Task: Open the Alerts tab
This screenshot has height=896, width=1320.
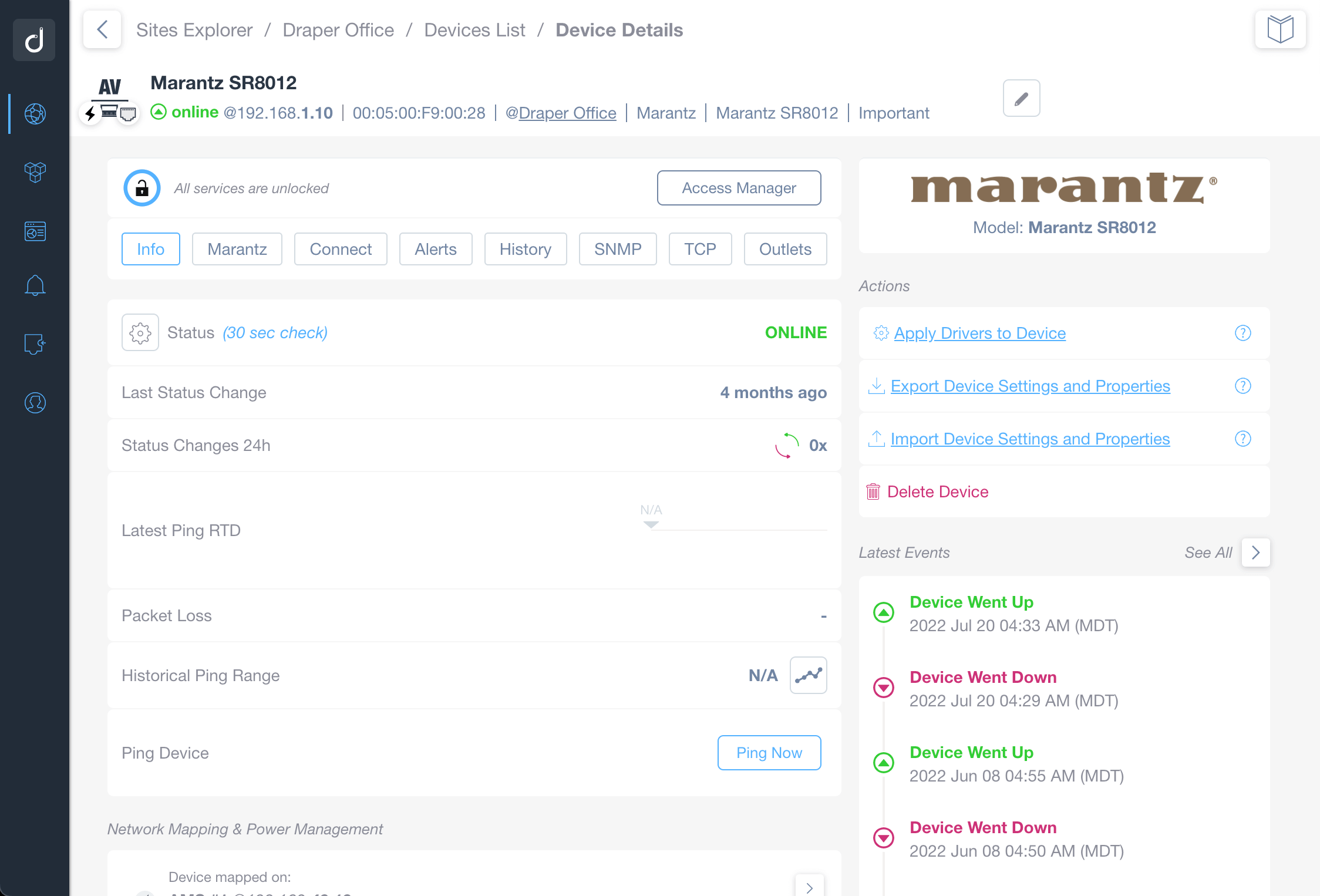Action: coord(436,249)
